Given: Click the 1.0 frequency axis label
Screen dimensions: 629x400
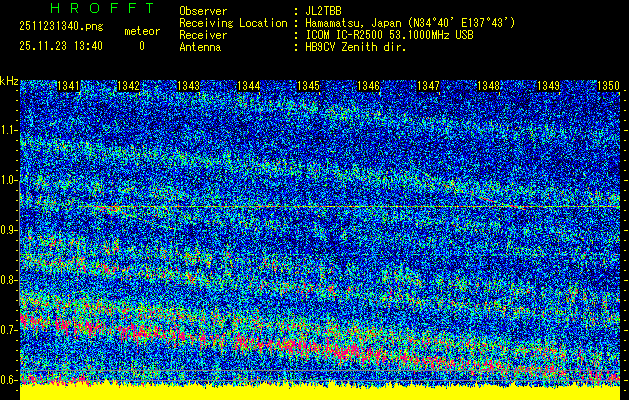Looking at the screenshot, I should click(x=9, y=180).
